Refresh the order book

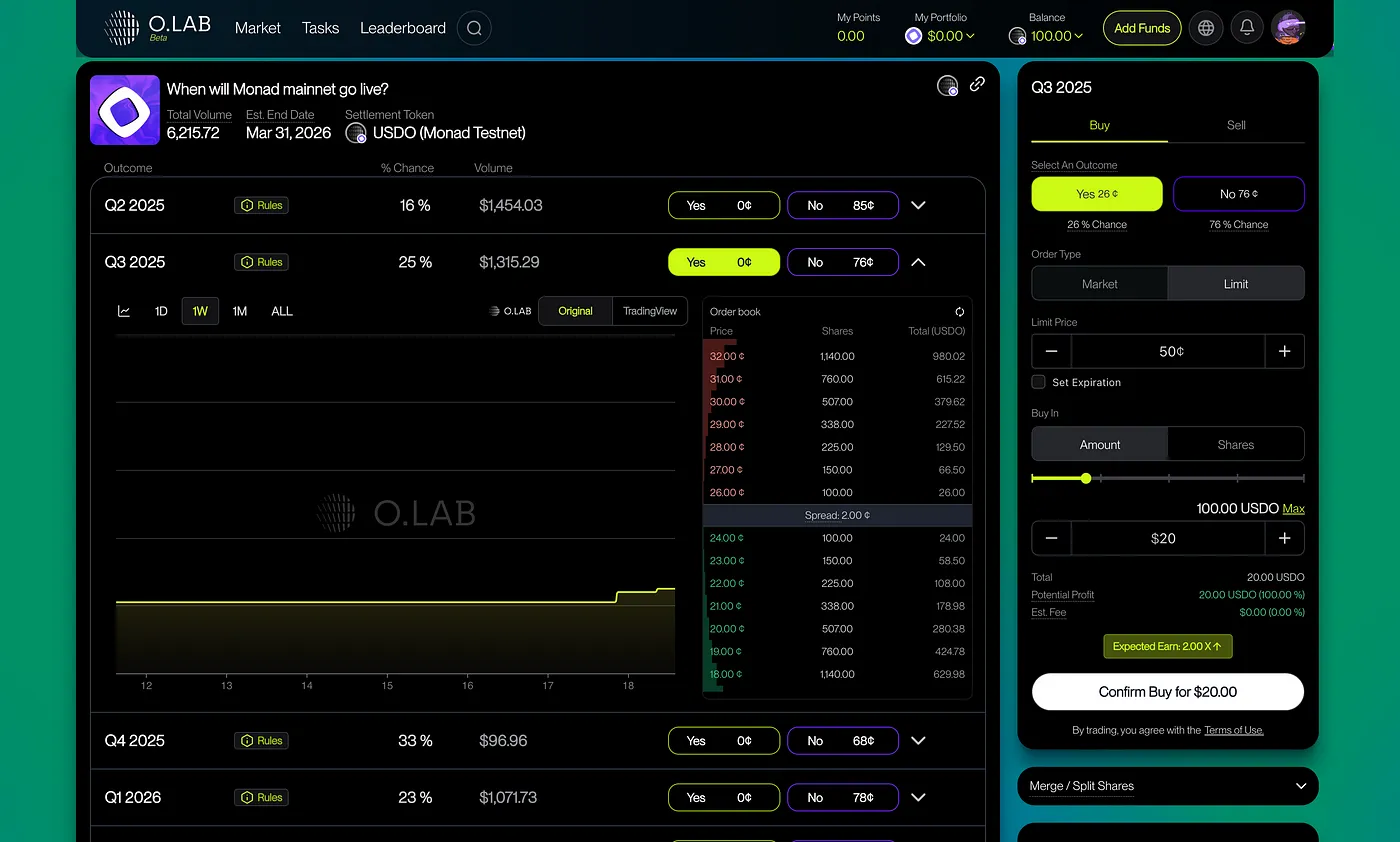pyautogui.click(x=959, y=312)
